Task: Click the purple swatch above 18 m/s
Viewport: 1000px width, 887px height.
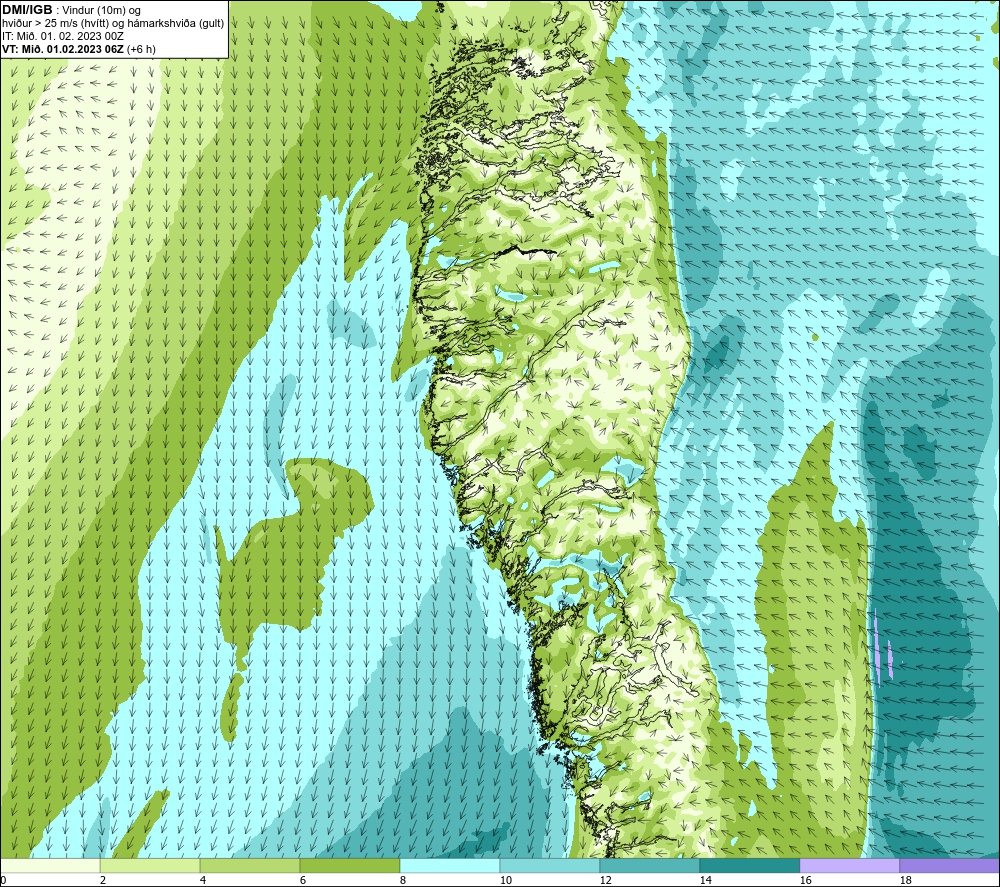Action: click(x=950, y=865)
